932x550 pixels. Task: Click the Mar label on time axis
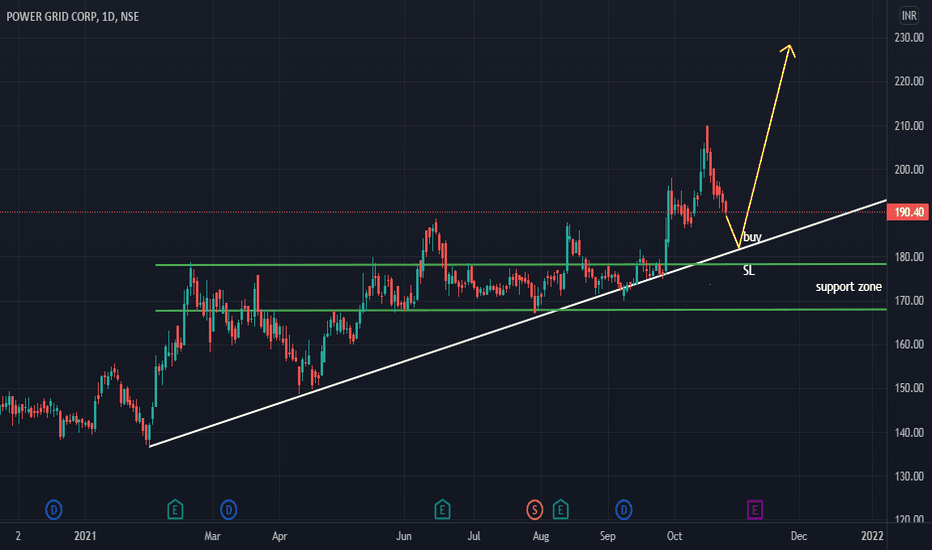(212, 536)
